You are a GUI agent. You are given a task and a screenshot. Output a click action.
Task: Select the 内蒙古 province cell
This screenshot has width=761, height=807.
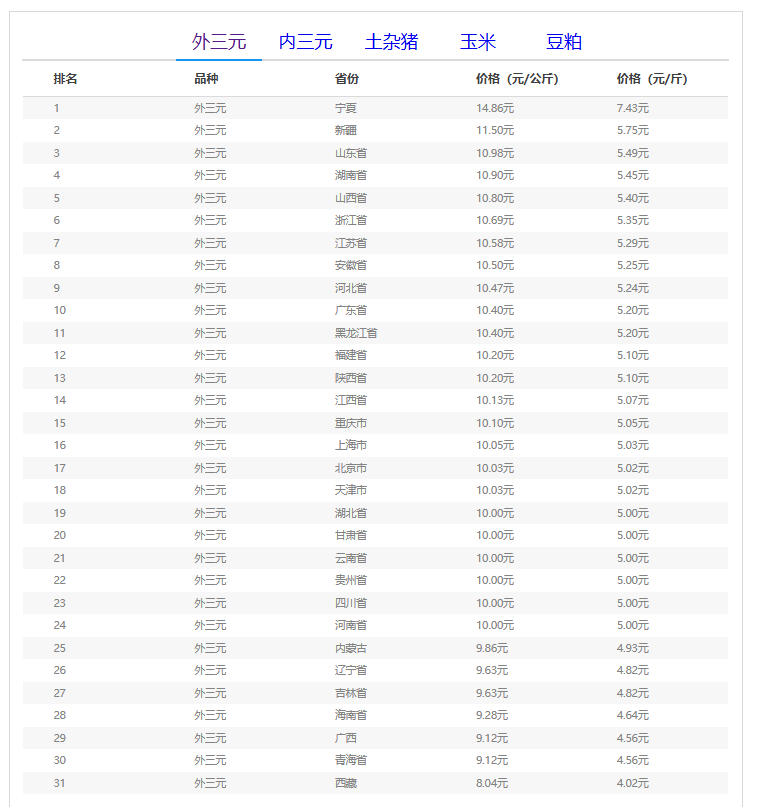coord(351,648)
